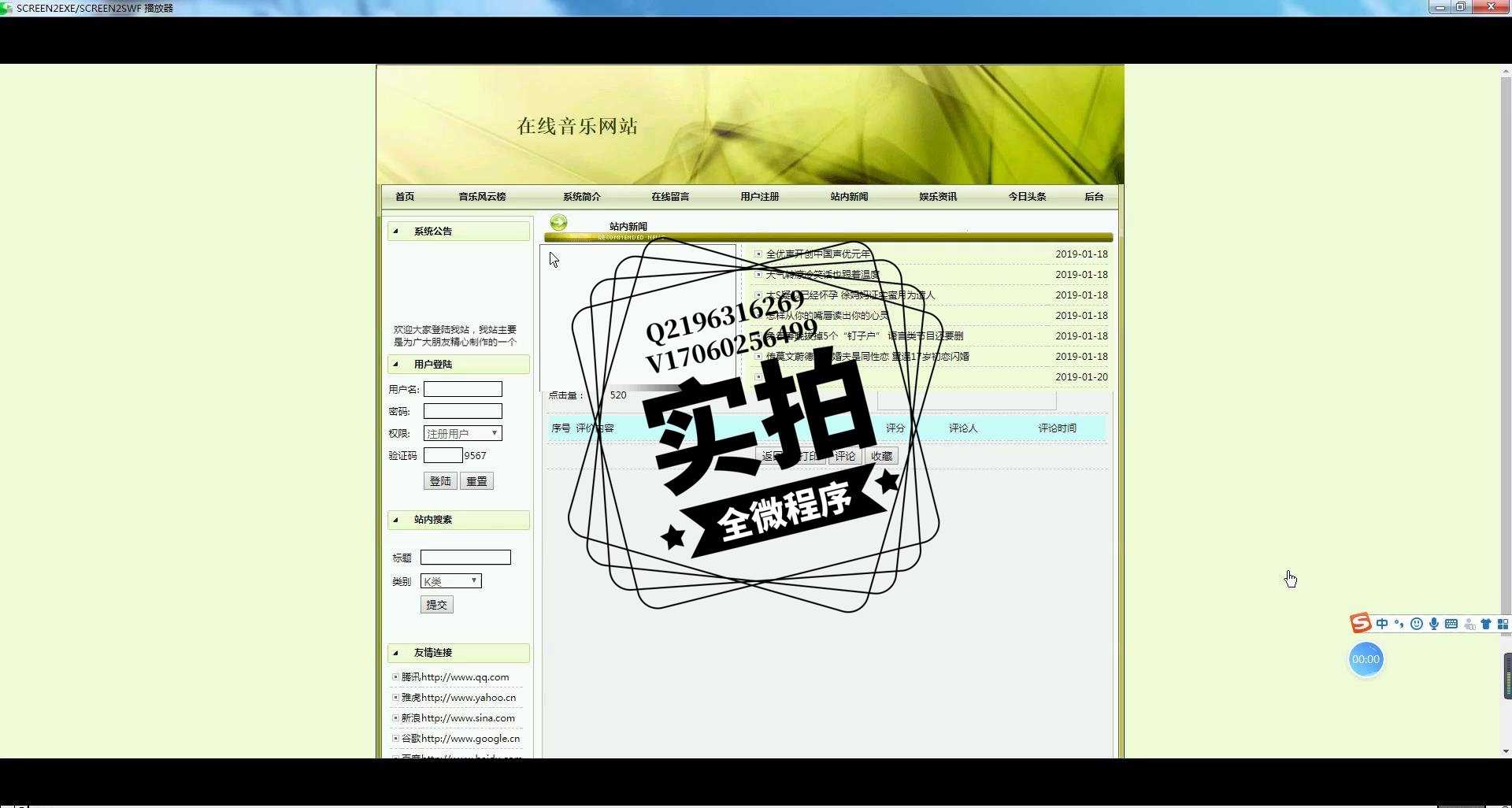This screenshot has height=808, width=1512.
Task: Open the soft keyboard icon
Action: [x=1451, y=624]
